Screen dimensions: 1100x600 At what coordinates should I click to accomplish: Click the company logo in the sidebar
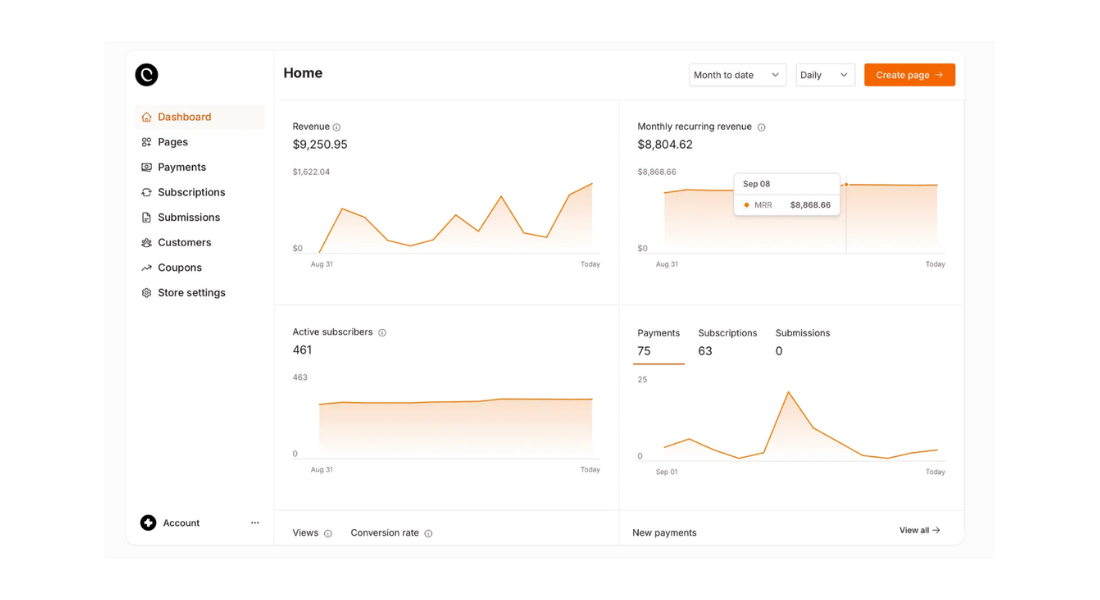tap(146, 74)
